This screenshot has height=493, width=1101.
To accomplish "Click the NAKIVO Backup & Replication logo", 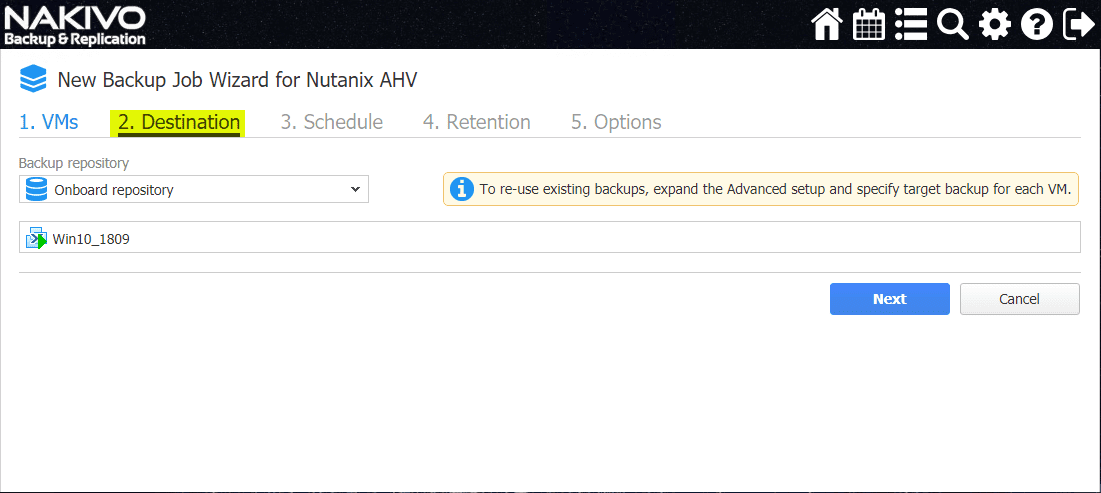I will (x=75, y=25).
